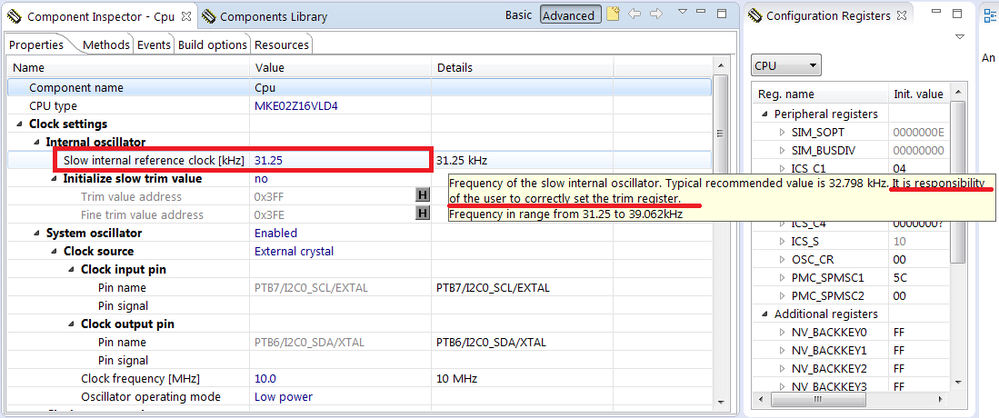Expand the OSC_CR register
Viewport: 999px width, 418px height.
[x=782, y=260]
